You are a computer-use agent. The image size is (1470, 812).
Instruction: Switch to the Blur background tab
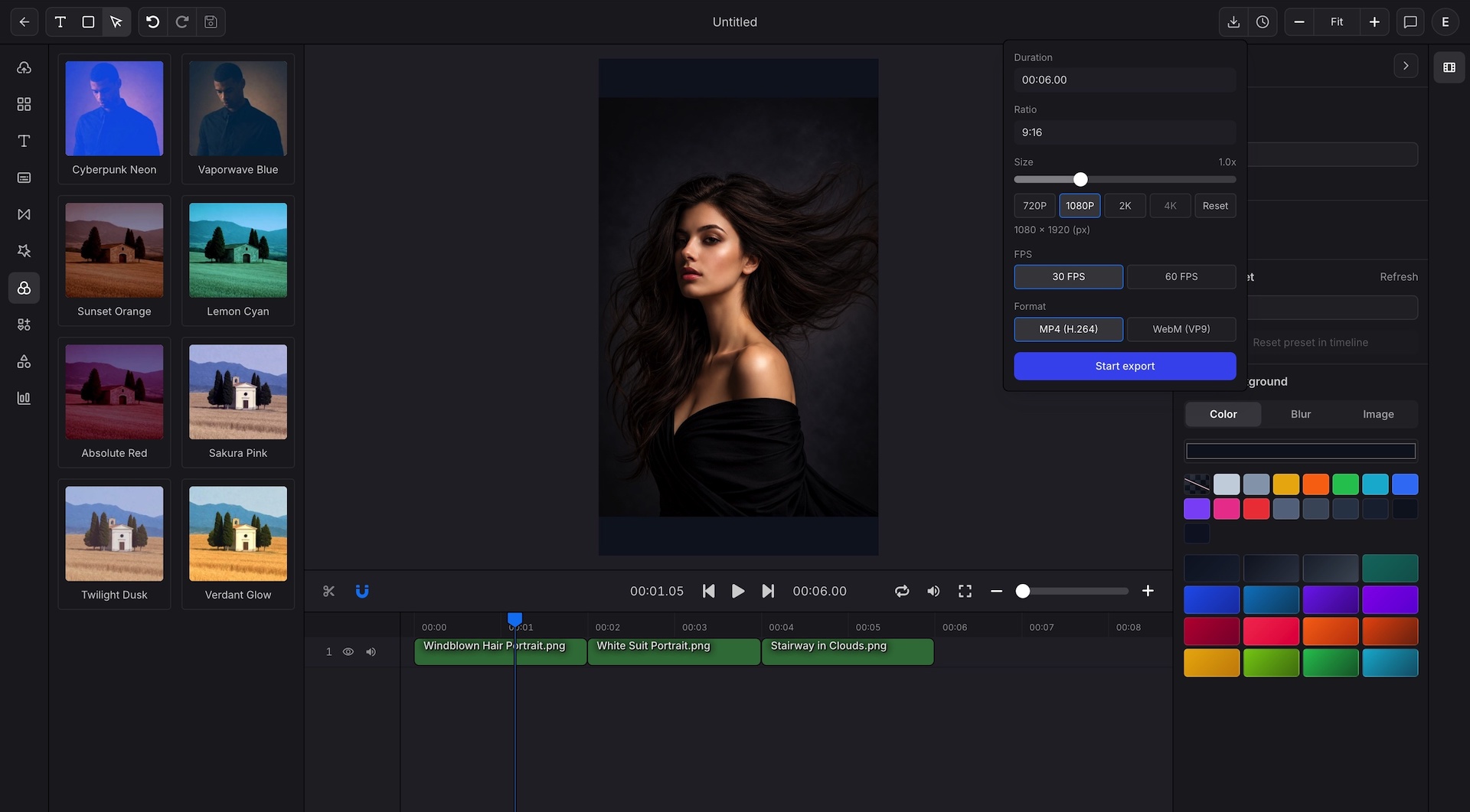coord(1299,414)
